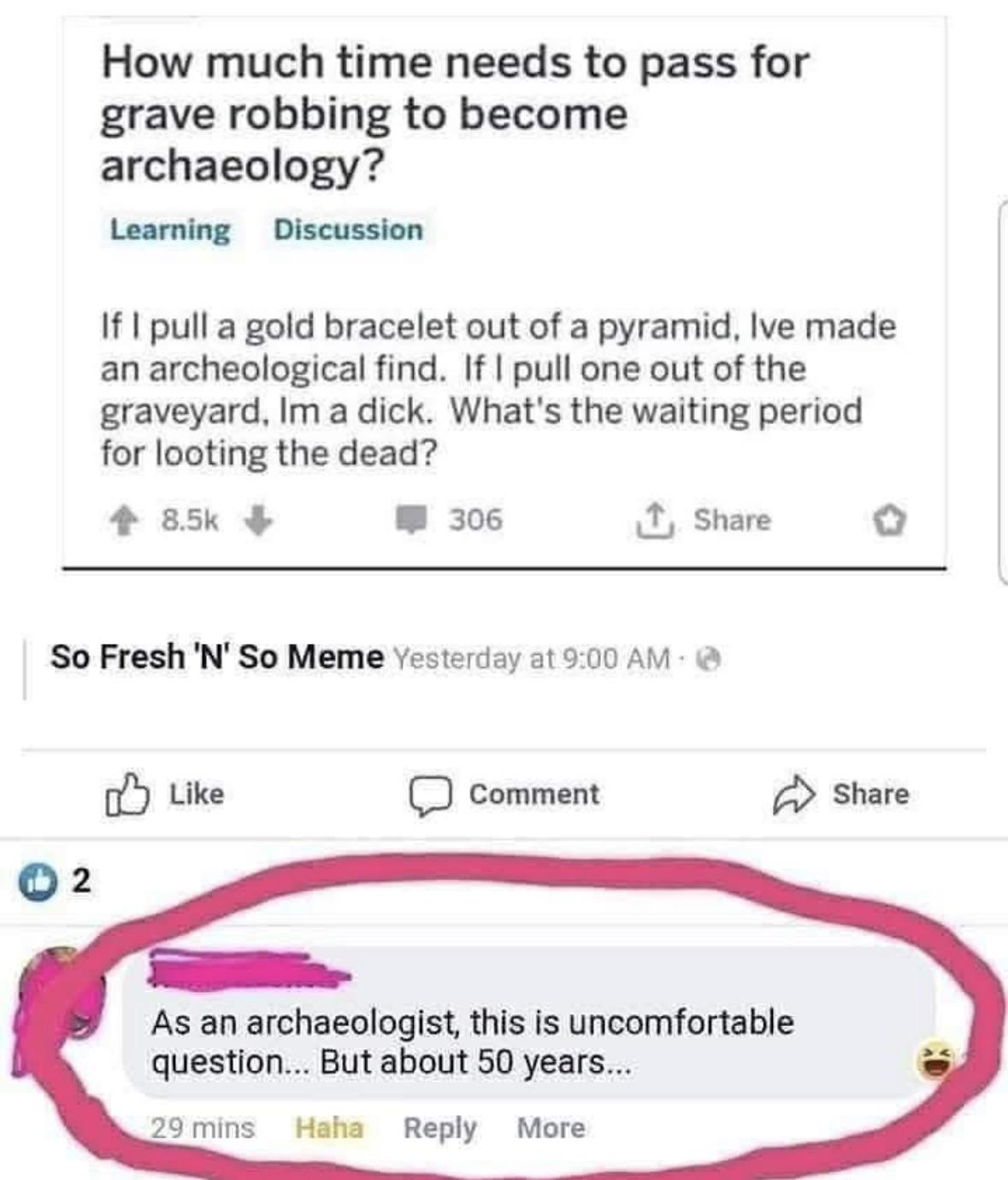Click the Yesterday at 9:00 AM timestamp

click(532, 658)
